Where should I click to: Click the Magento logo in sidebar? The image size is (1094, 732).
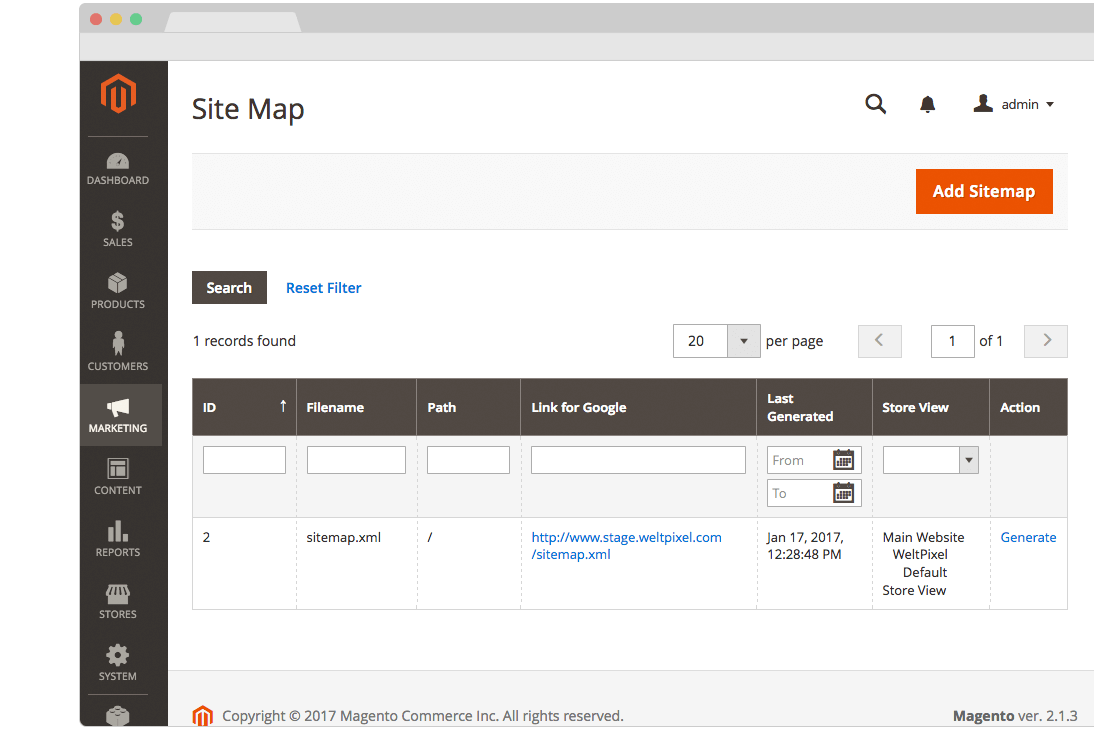(x=118, y=95)
